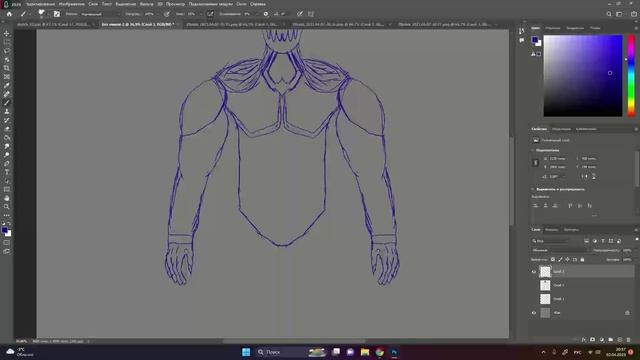Toggle width-height link in Properties
The width and height of the screenshot is (640, 360).
coord(536,162)
